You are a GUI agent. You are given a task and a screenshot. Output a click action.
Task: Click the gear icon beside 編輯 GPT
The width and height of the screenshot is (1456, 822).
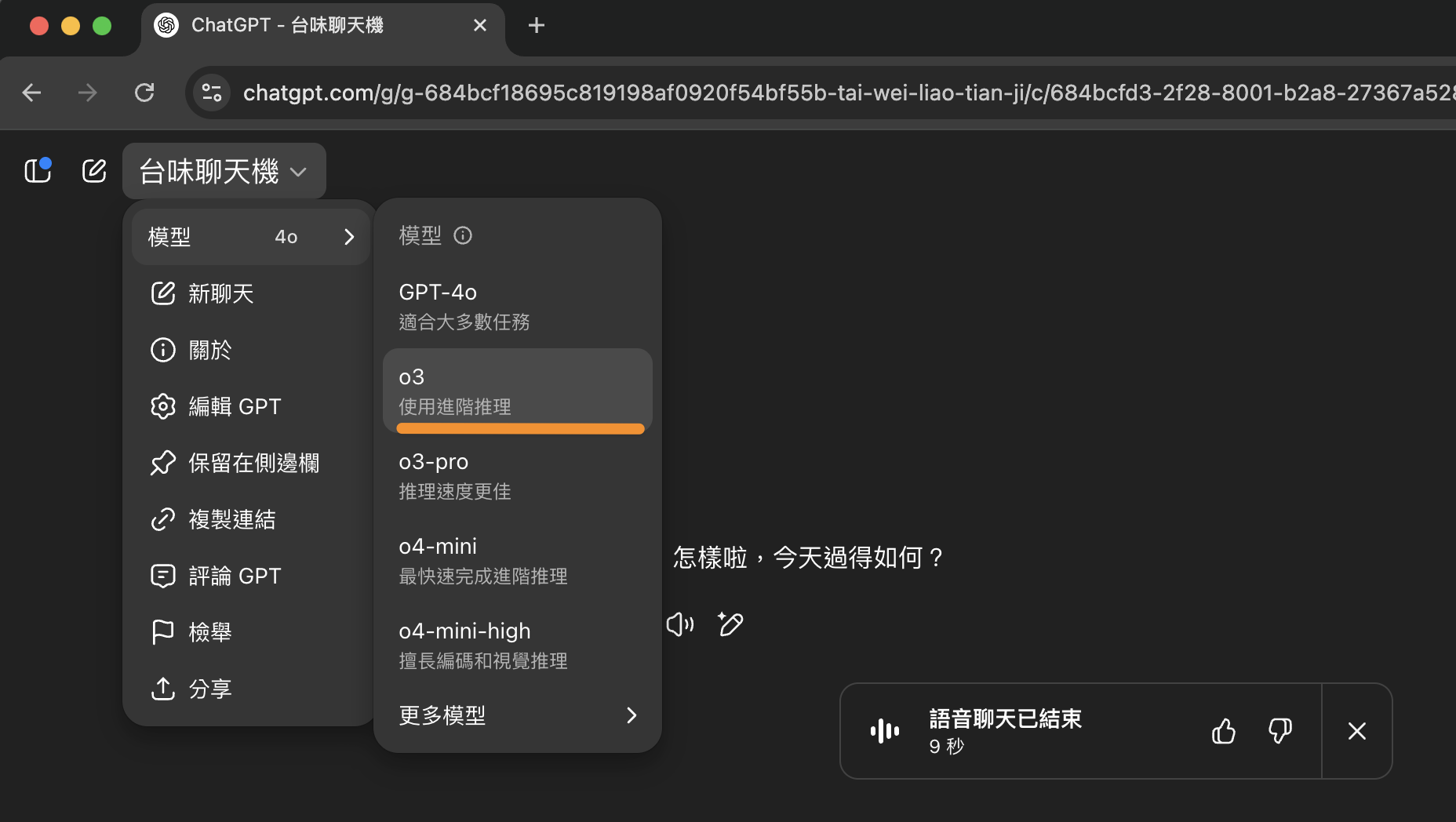coord(162,406)
